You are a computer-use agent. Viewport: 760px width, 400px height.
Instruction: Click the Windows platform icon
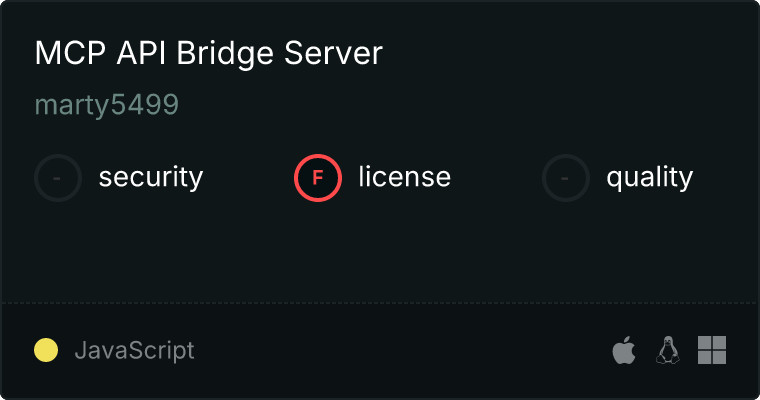click(711, 350)
